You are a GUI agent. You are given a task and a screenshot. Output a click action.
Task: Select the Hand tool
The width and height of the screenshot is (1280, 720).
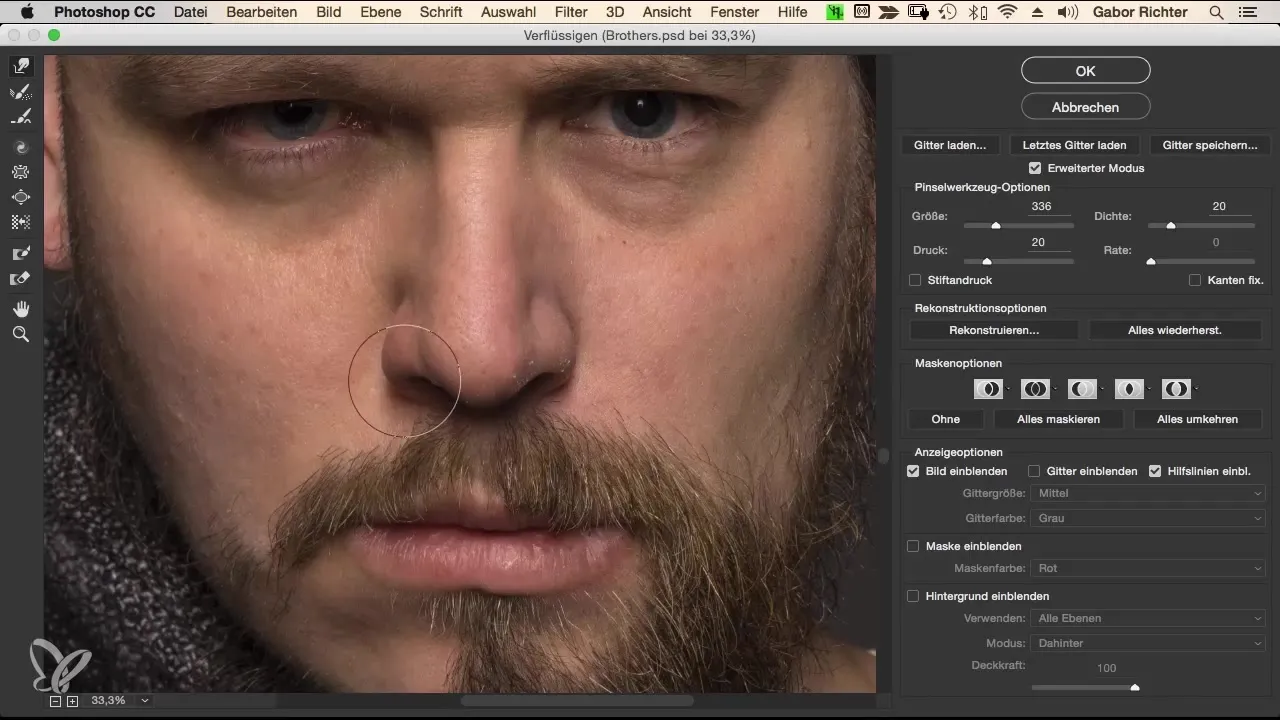(x=21, y=308)
